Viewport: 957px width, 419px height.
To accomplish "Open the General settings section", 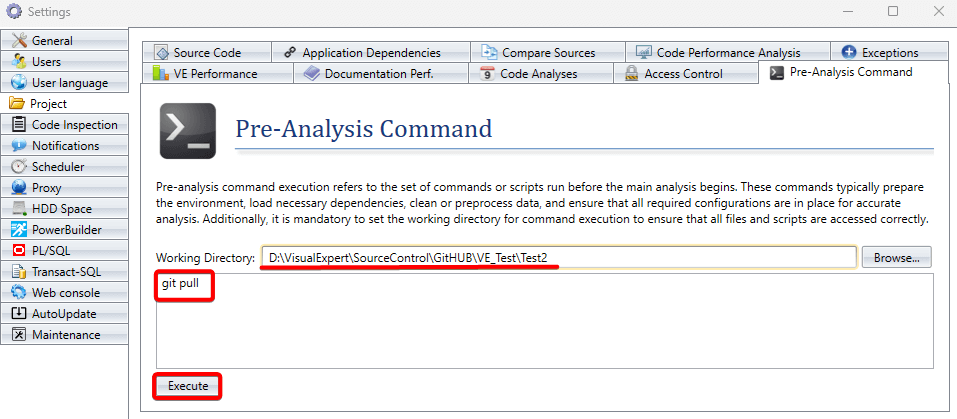I will click(64, 41).
